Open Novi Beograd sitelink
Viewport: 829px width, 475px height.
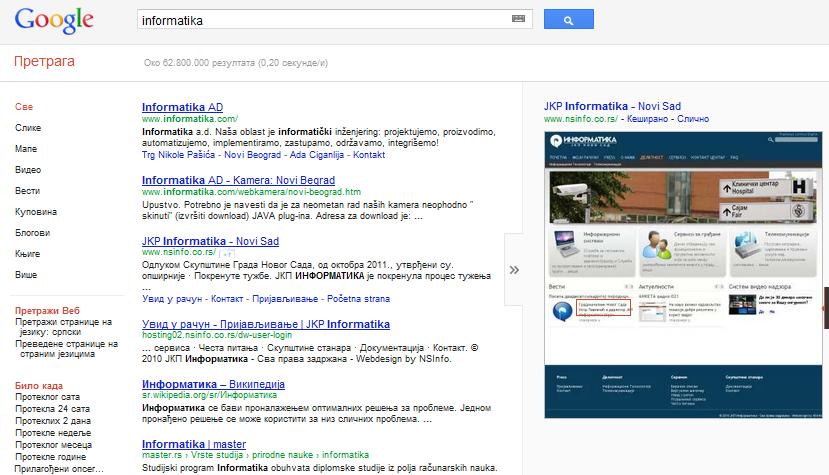252,155
